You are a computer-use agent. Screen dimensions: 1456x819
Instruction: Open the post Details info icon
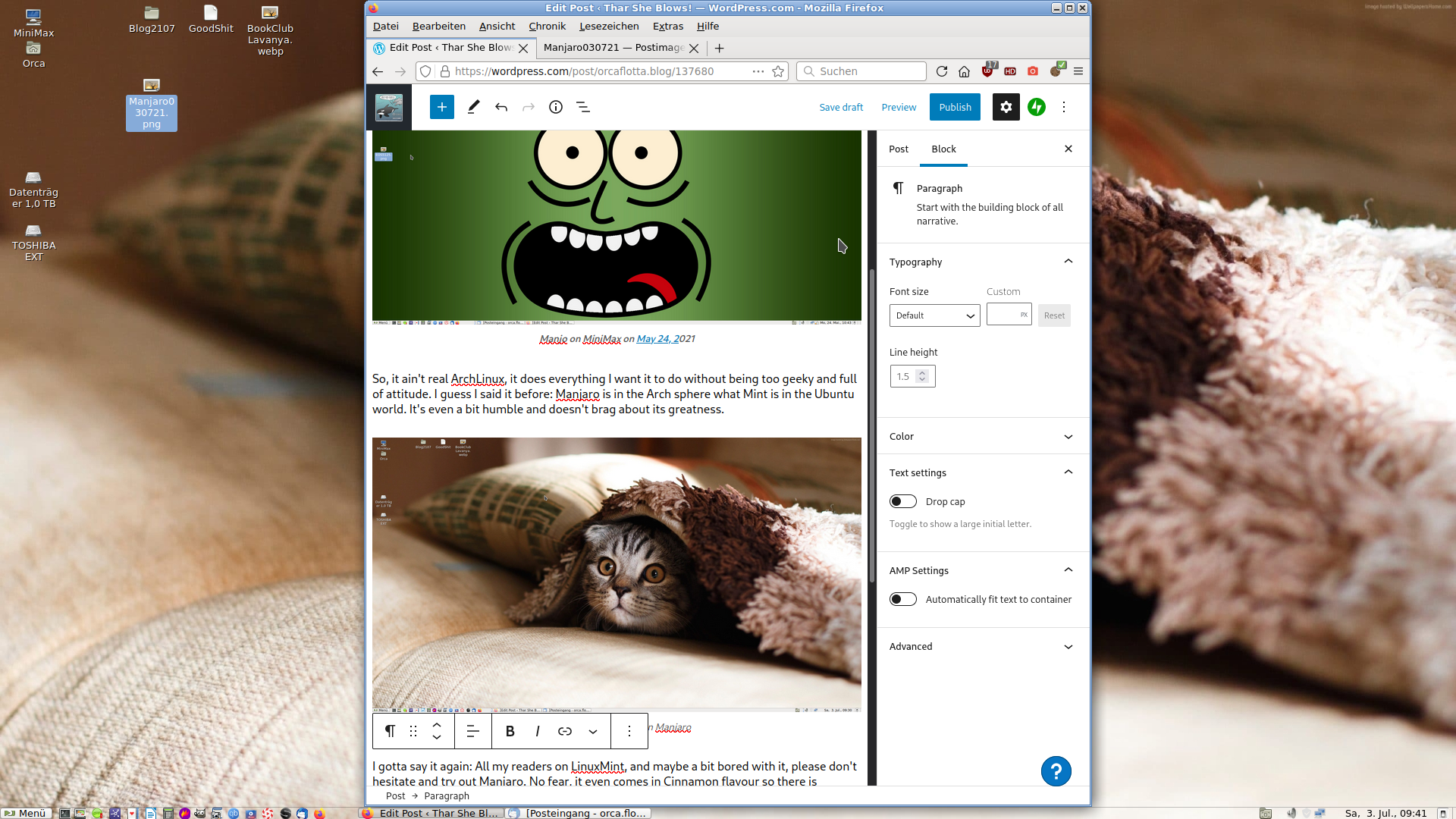[556, 107]
